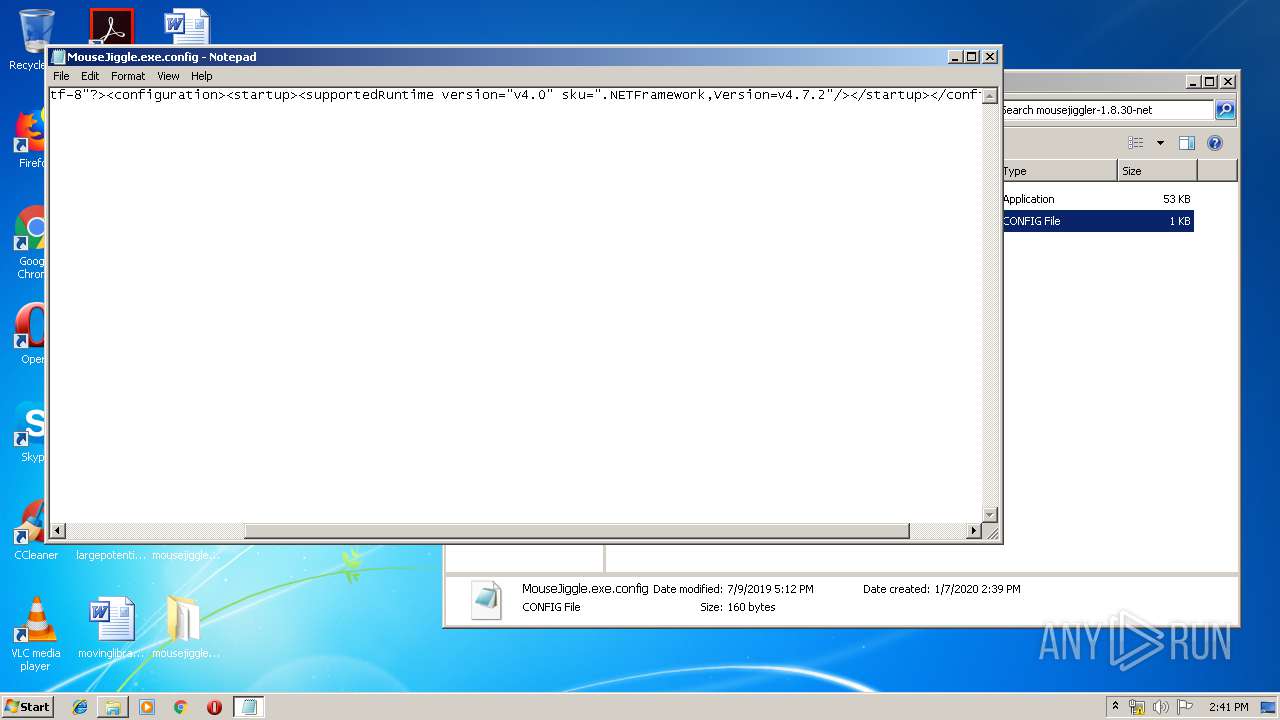The width and height of the screenshot is (1280, 720).
Task: Open Chrome taskbar icon
Action: tap(180, 707)
